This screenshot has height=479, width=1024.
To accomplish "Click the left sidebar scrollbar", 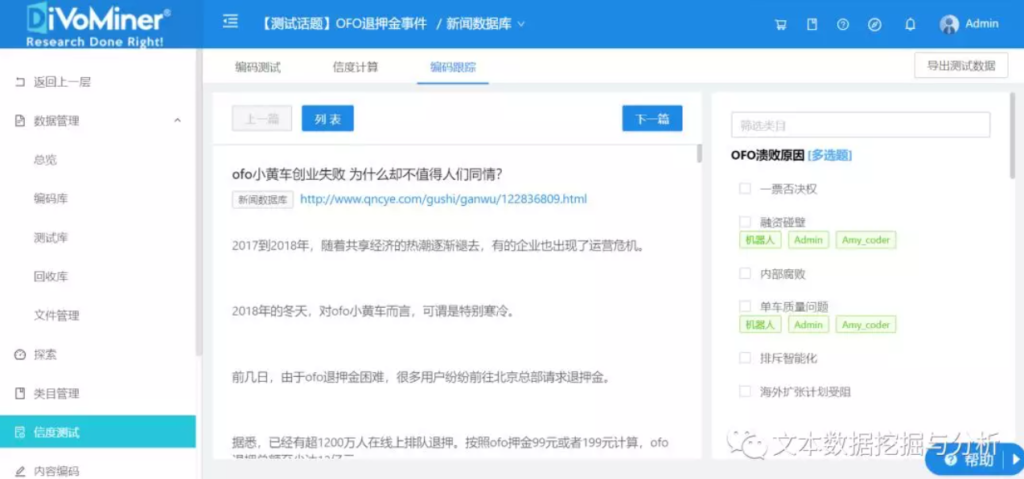I will [x=199, y=202].
